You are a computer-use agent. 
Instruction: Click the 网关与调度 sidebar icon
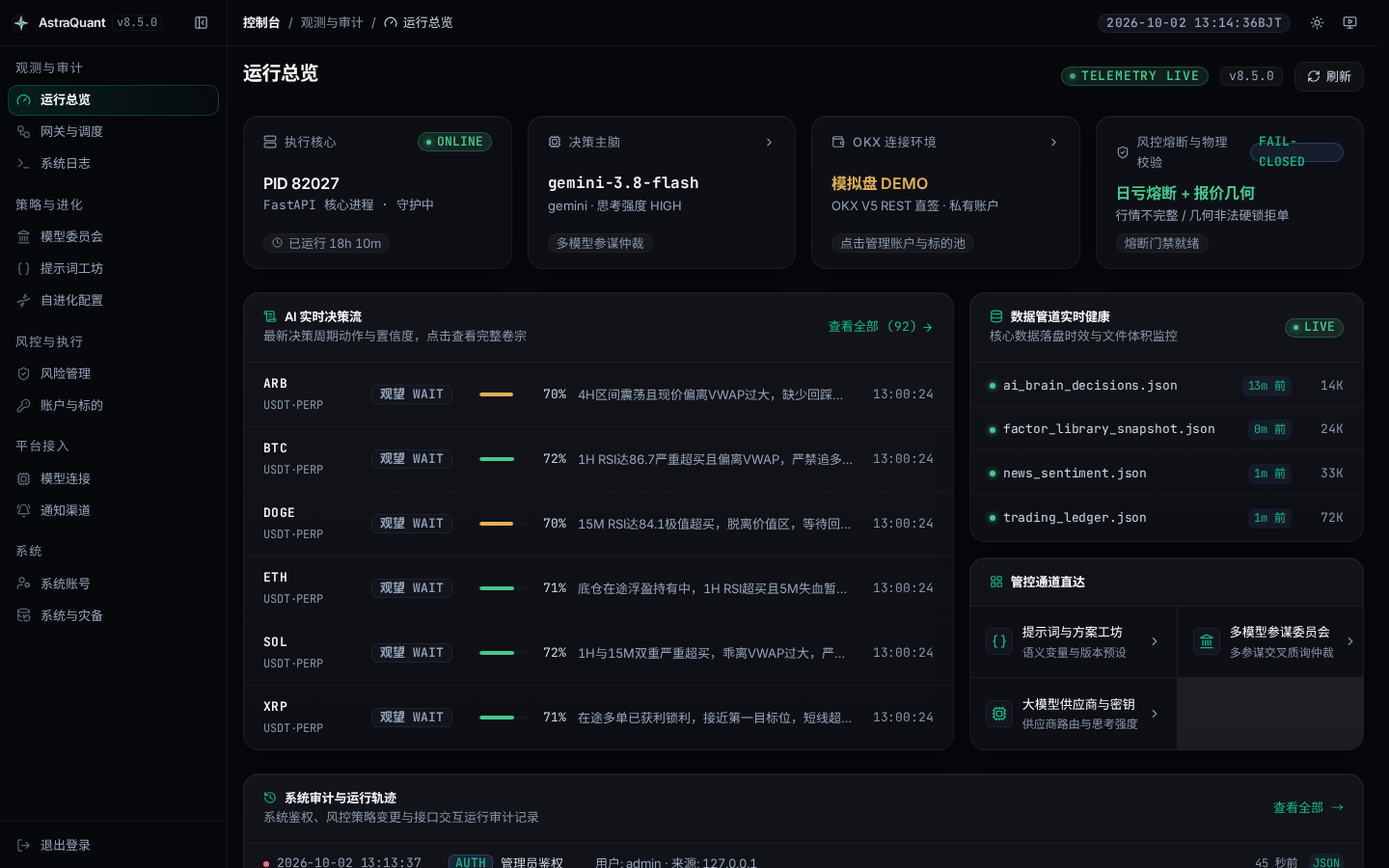(x=24, y=132)
